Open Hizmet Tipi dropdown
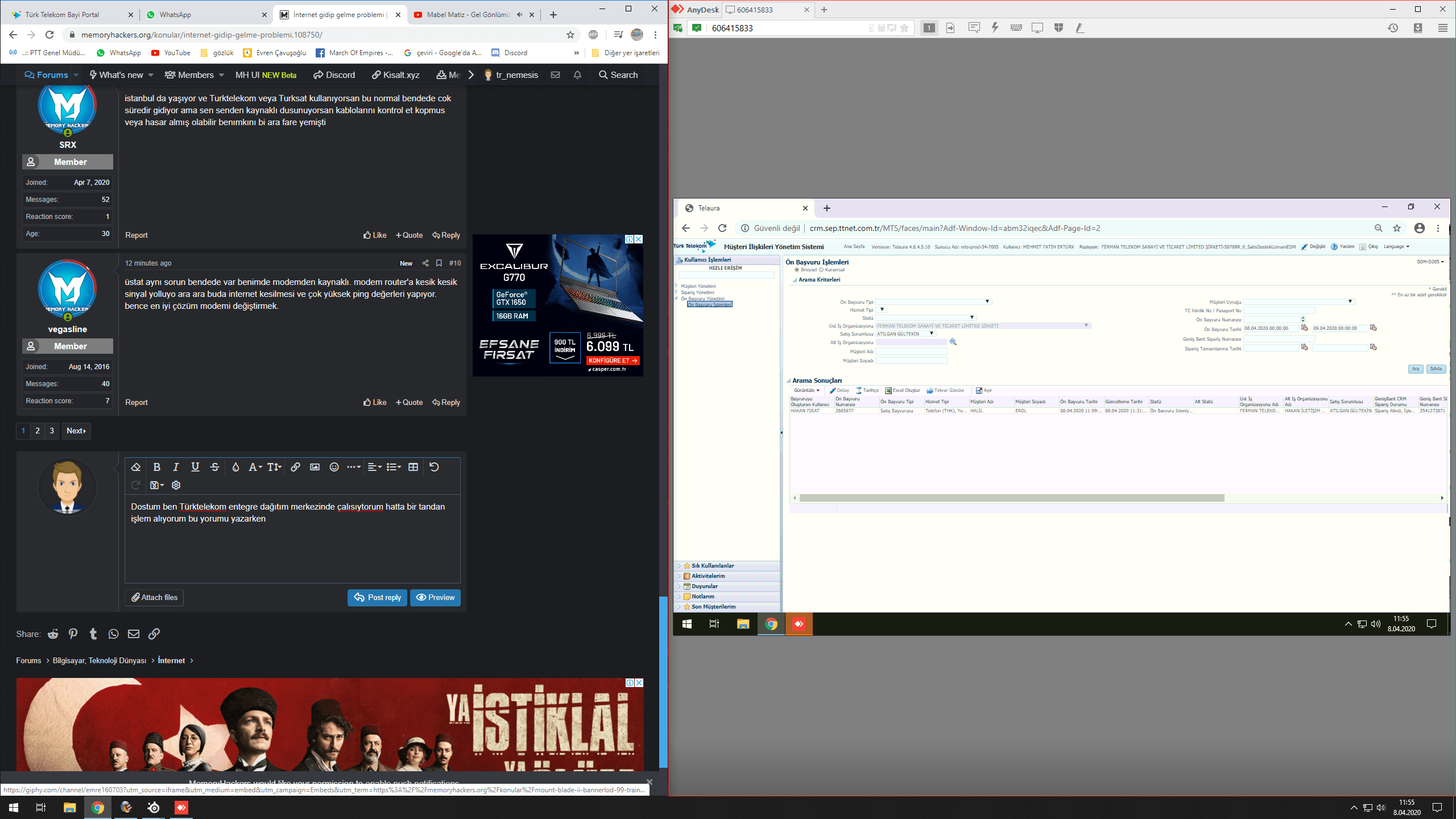Screen dimensions: 1456x819 tap(882, 309)
